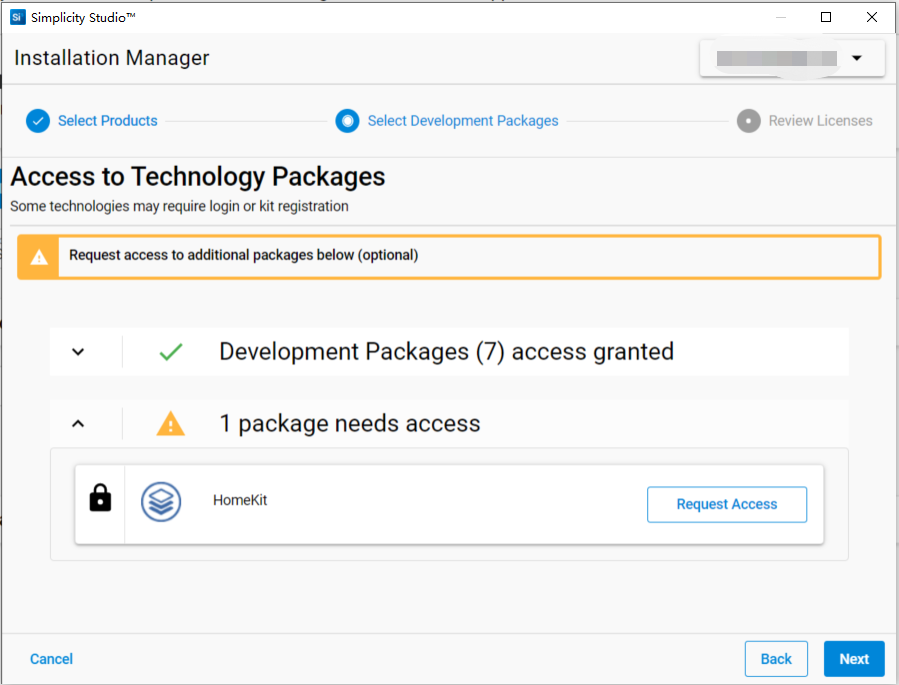
Task: Click the Select Products blue checkmark icon
Action: (x=38, y=121)
